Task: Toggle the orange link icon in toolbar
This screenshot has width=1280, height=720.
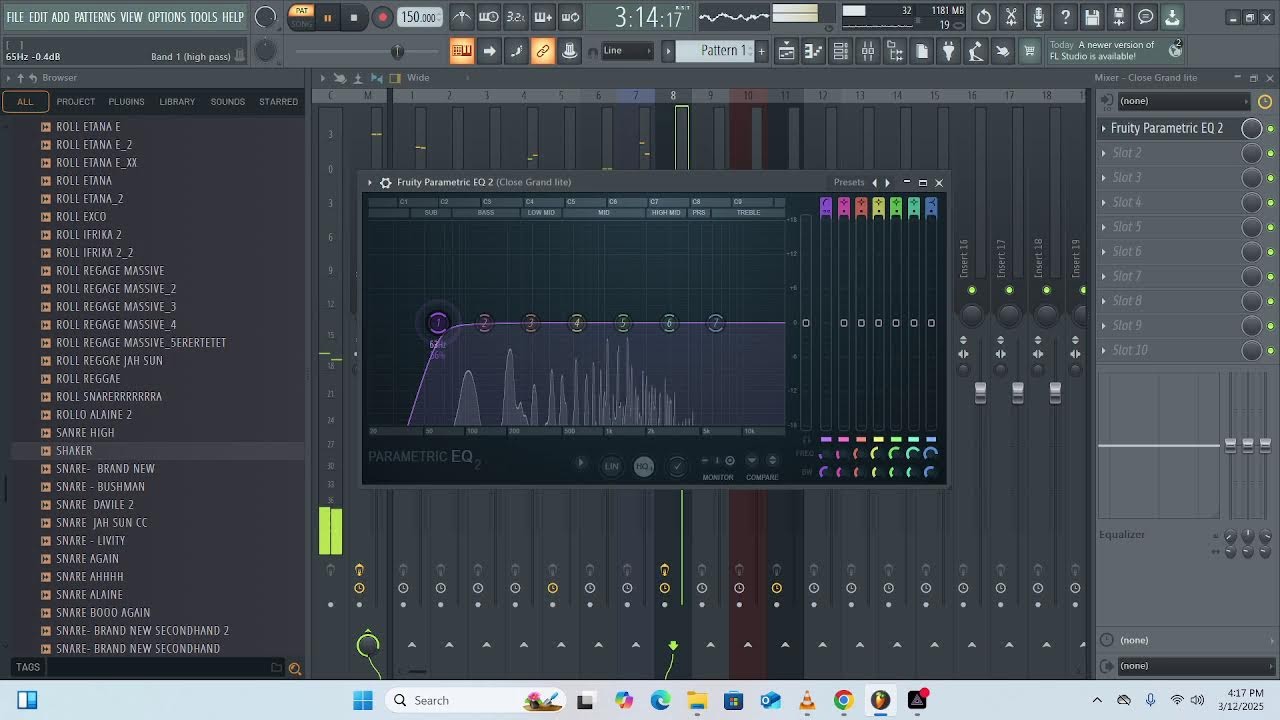Action: 543,51
